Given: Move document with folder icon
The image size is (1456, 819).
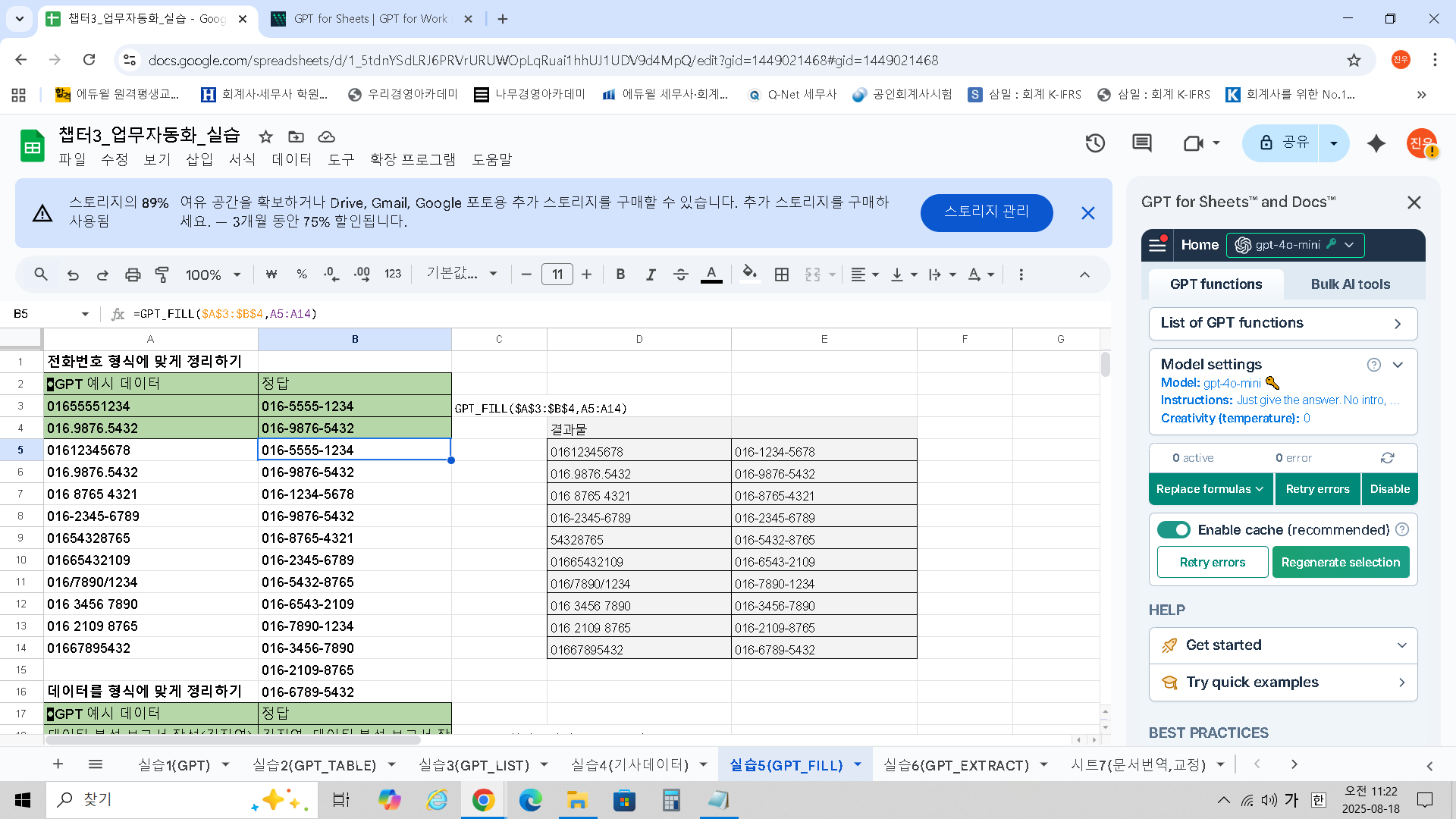Looking at the screenshot, I should pos(296,136).
